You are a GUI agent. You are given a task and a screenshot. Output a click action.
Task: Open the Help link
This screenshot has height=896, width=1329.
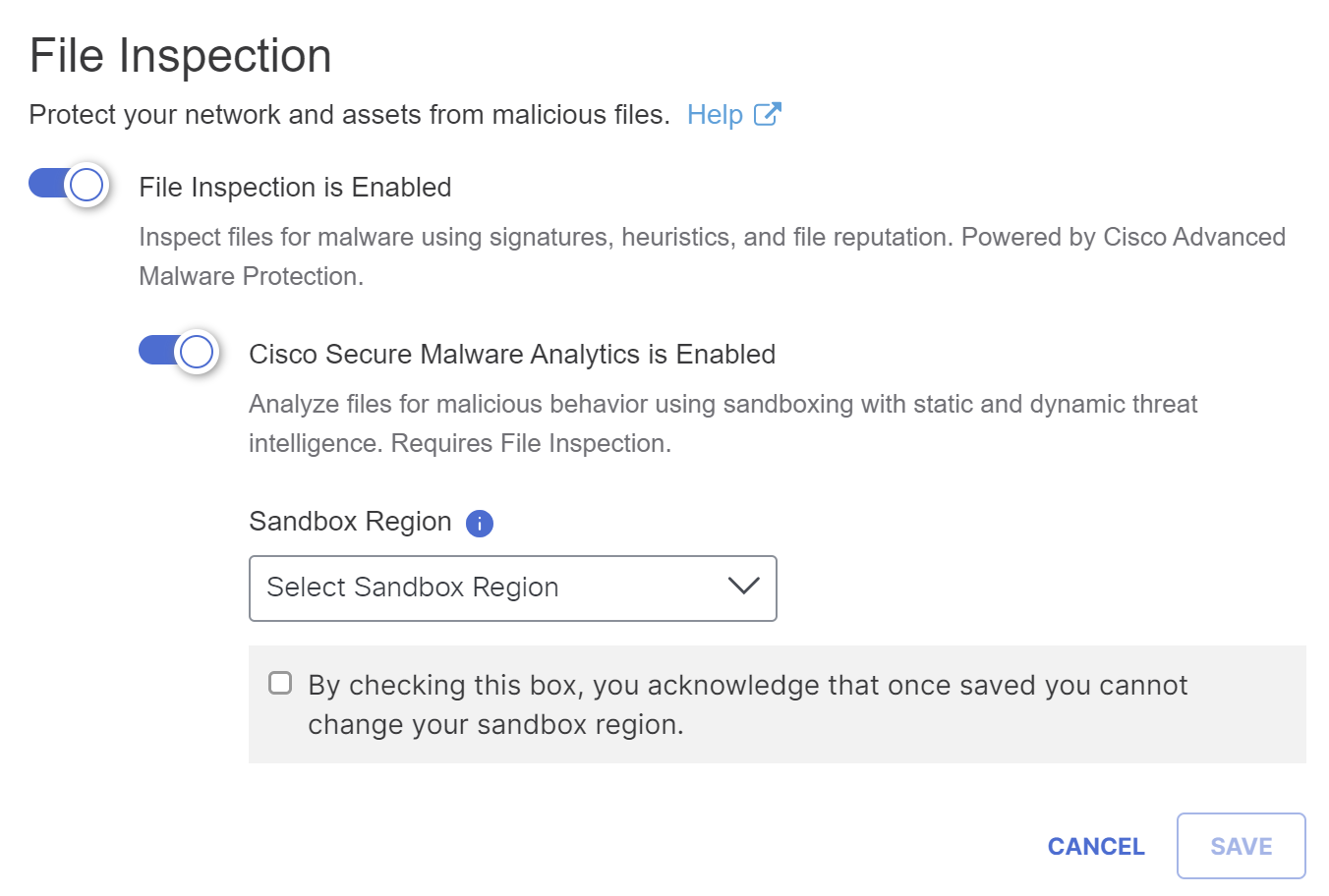pos(715,115)
